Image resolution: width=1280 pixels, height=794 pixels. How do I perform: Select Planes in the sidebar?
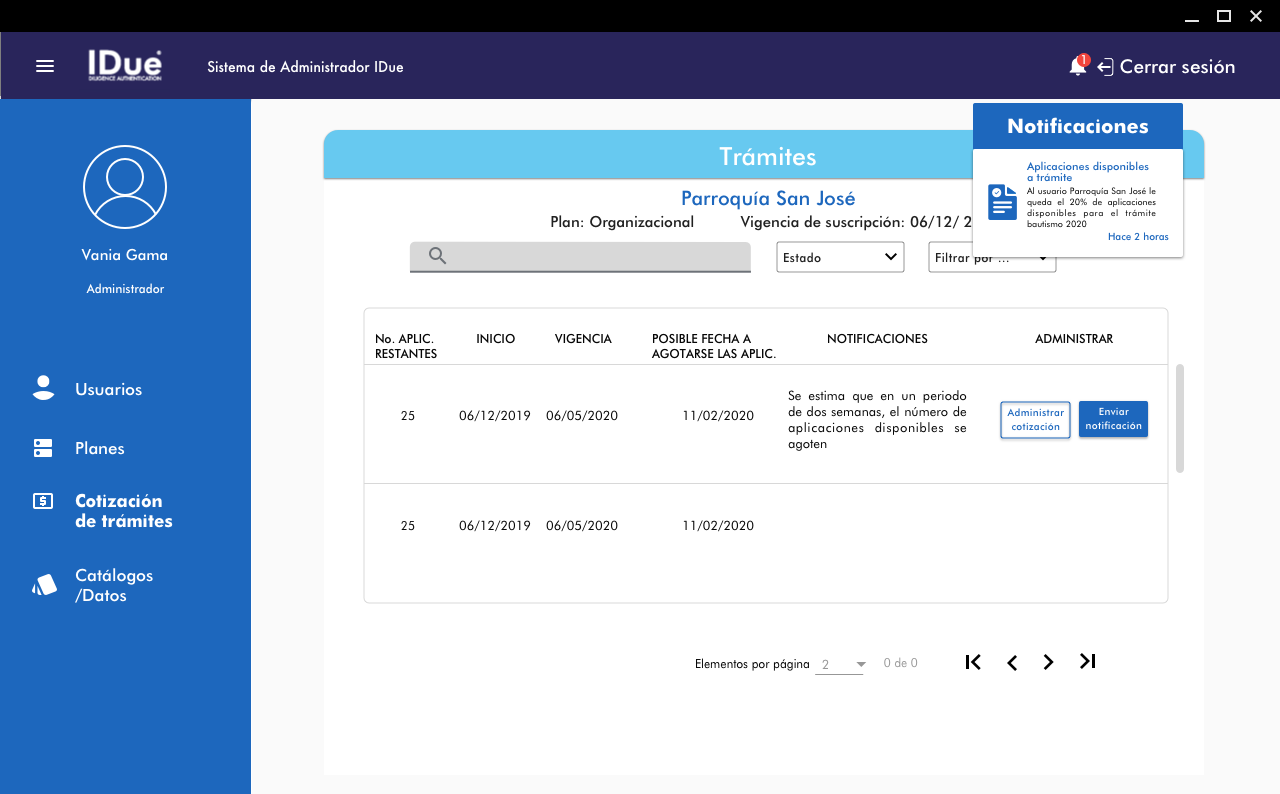pyautogui.click(x=99, y=448)
